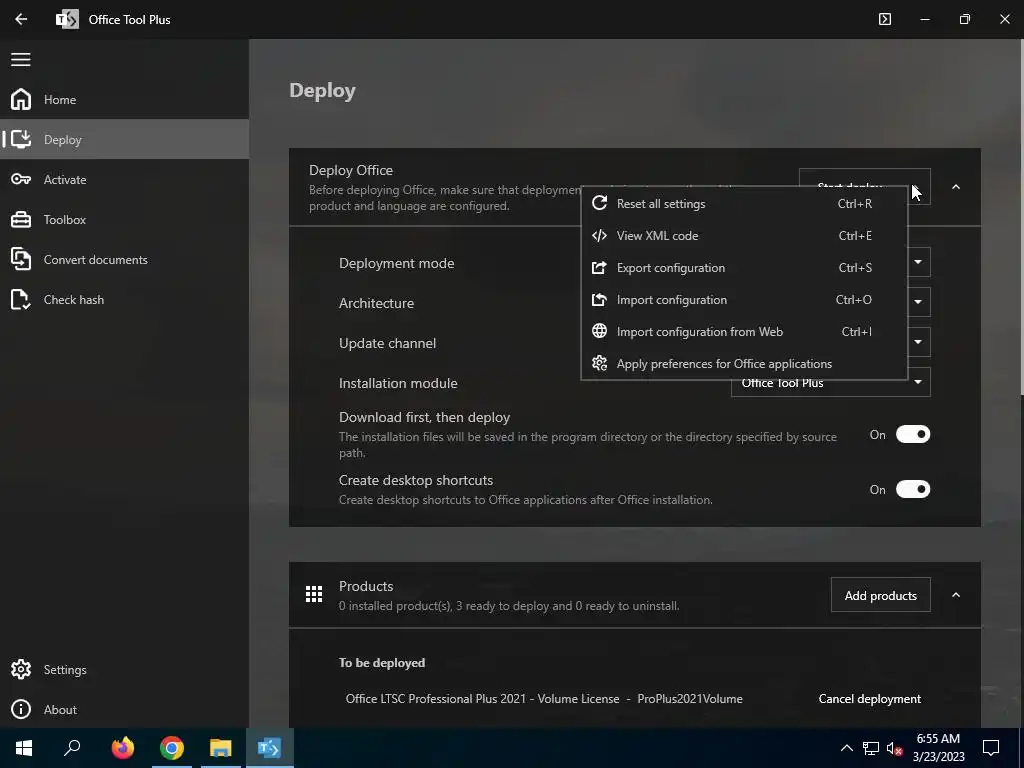Open File Explorer from the taskbar
This screenshot has width=1024, height=768.
click(221, 748)
